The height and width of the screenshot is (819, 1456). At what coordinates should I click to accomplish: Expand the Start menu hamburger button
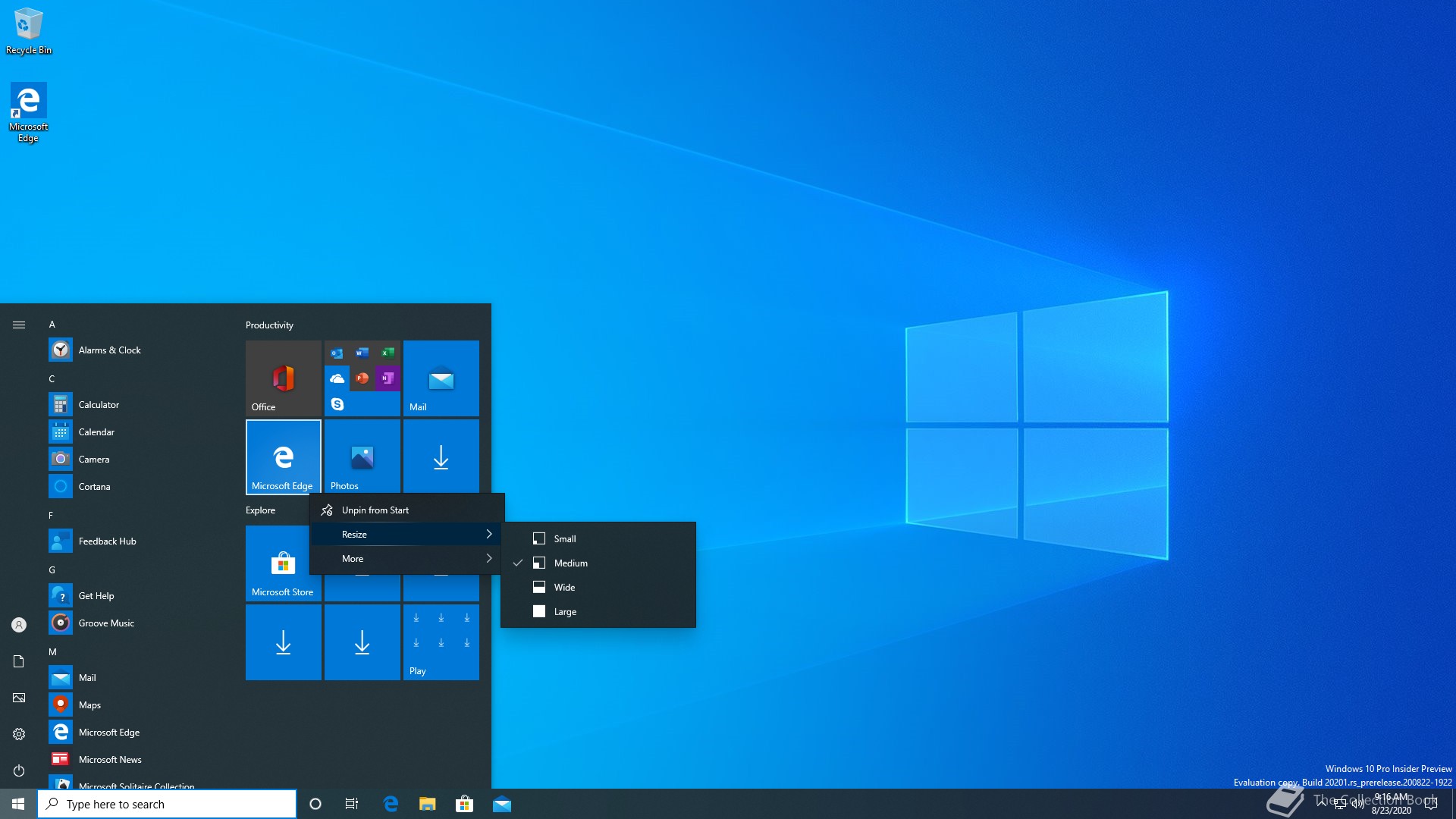tap(19, 325)
